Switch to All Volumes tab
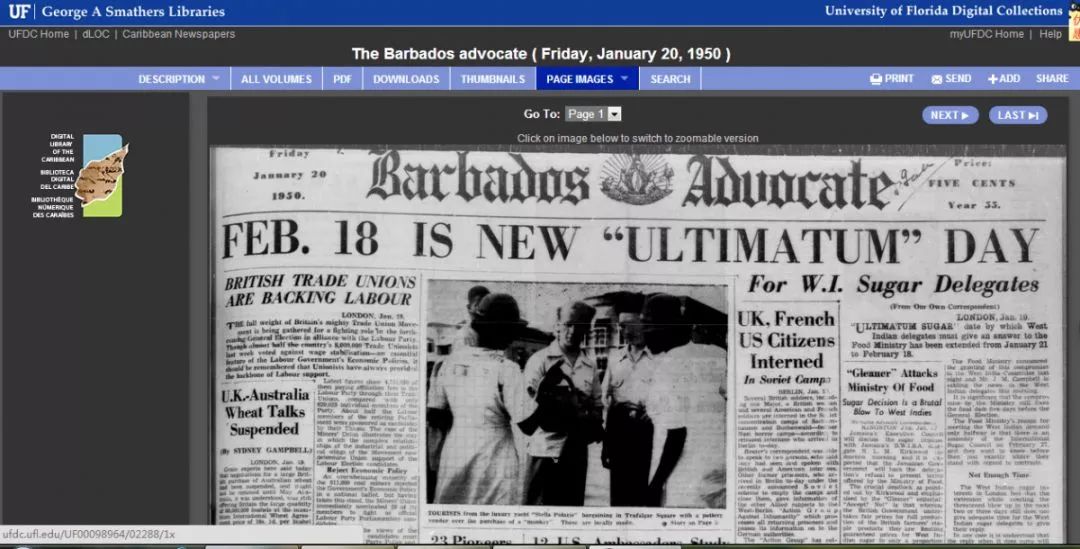 pyautogui.click(x=276, y=79)
